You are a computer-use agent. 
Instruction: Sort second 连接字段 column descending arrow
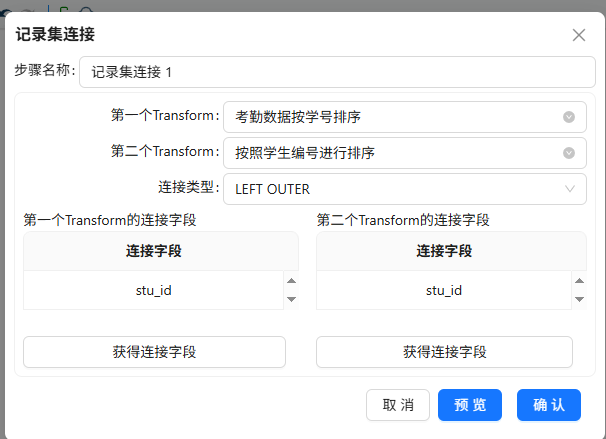coord(579,299)
